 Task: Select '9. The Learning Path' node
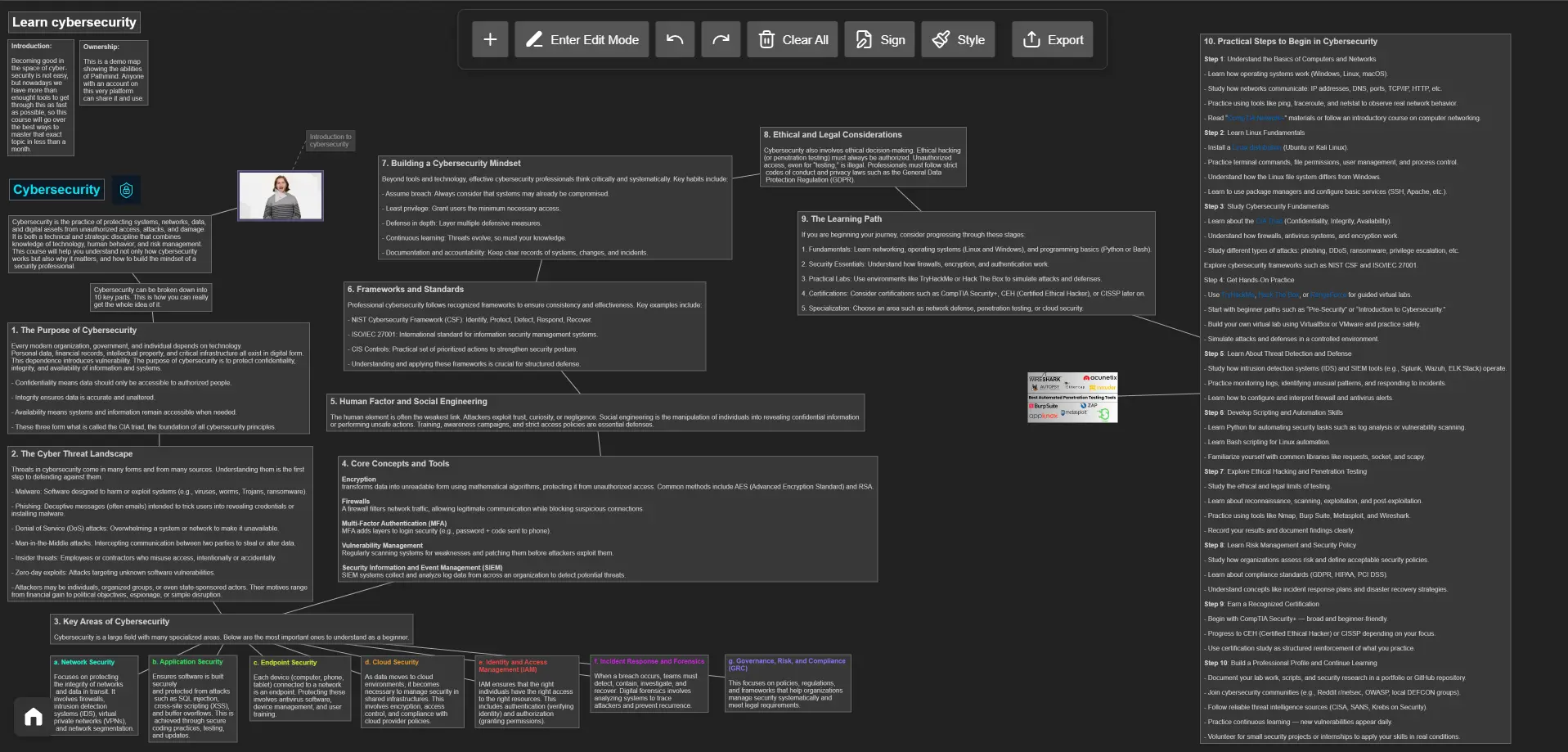(x=977, y=263)
